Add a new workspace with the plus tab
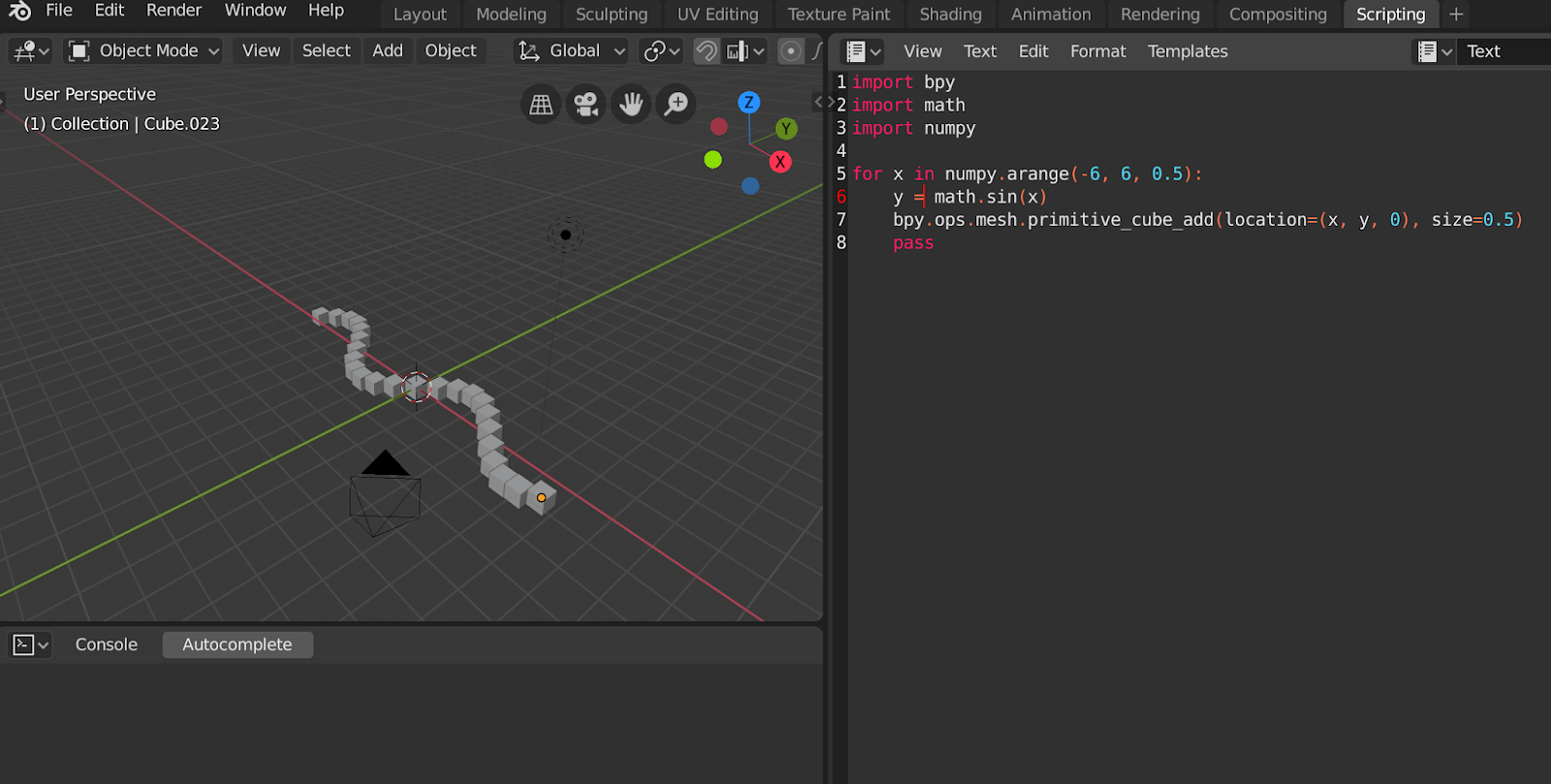Viewport: 1551px width, 784px height. coord(1456,15)
